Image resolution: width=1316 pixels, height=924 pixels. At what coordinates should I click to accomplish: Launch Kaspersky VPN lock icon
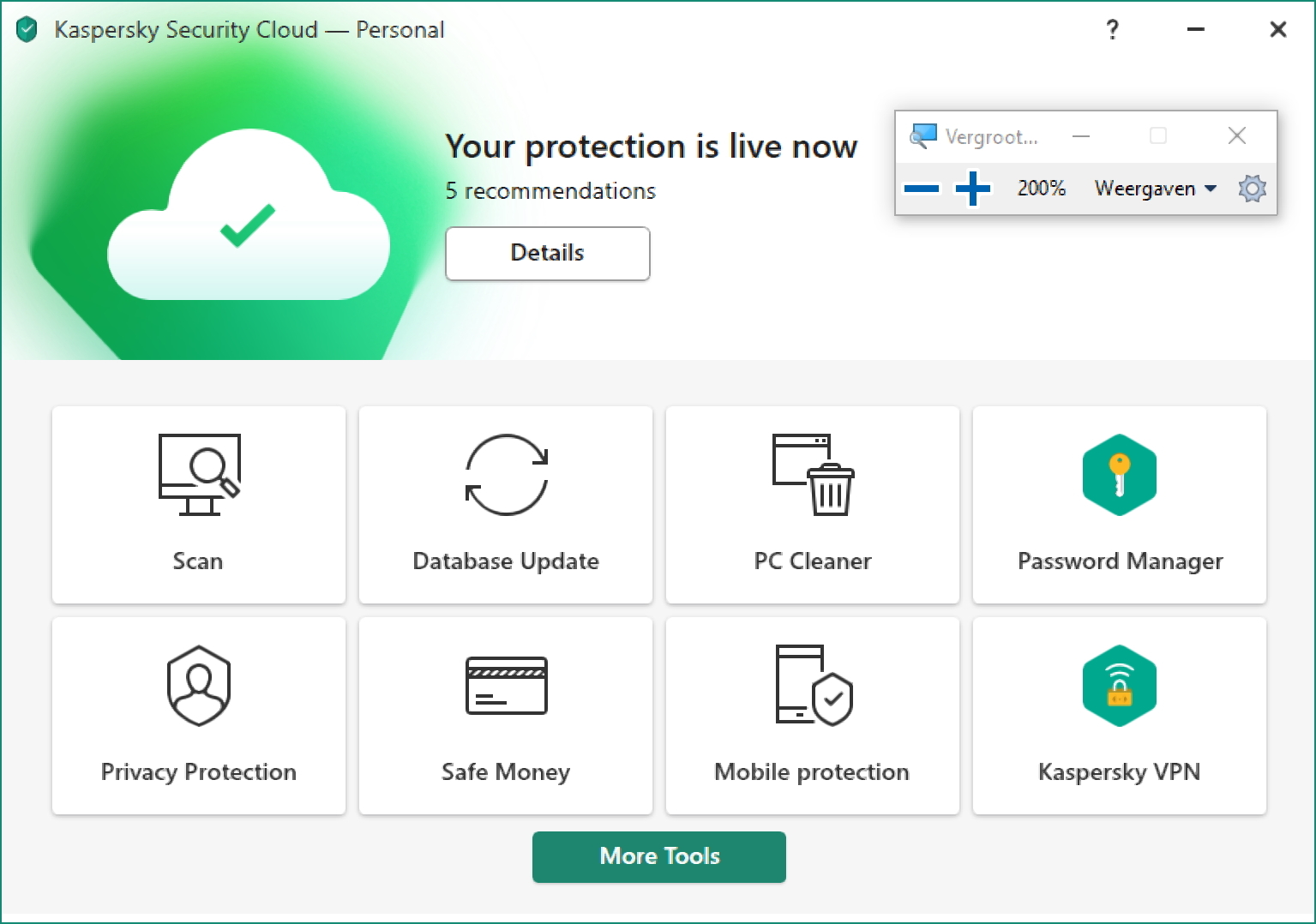[x=1119, y=686]
